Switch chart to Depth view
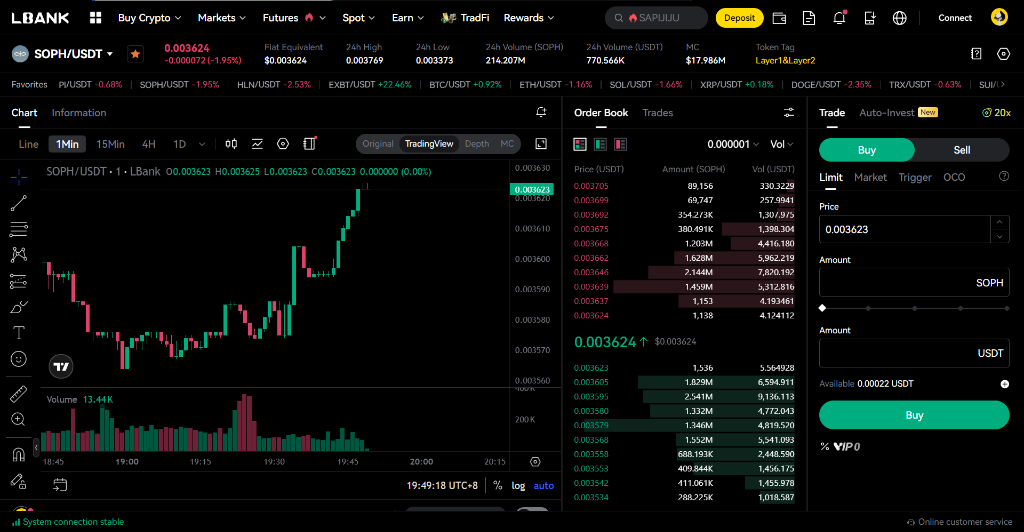The image size is (1024, 532). tap(477, 144)
